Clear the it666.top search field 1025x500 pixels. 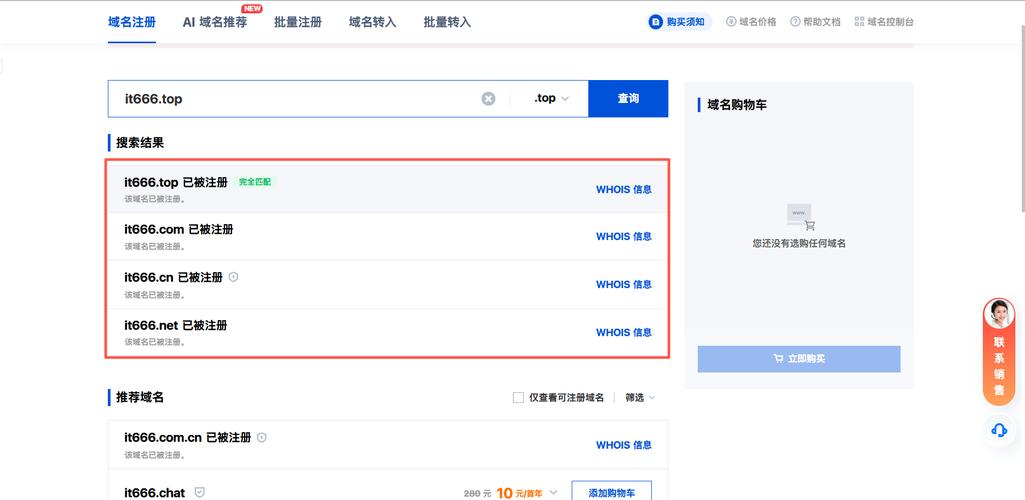[x=488, y=99]
